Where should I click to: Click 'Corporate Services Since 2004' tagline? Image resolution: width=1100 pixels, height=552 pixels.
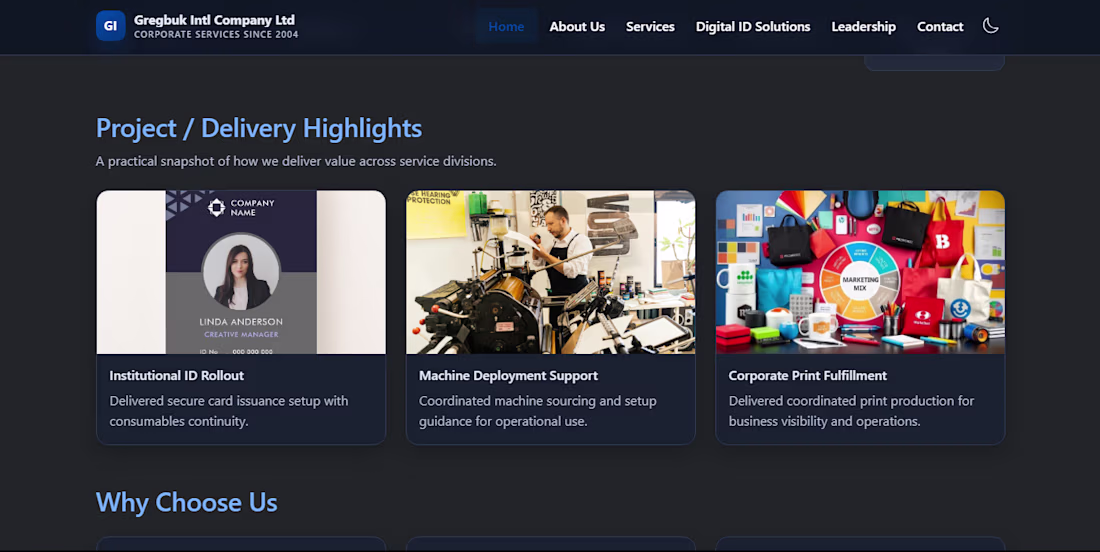[216, 34]
